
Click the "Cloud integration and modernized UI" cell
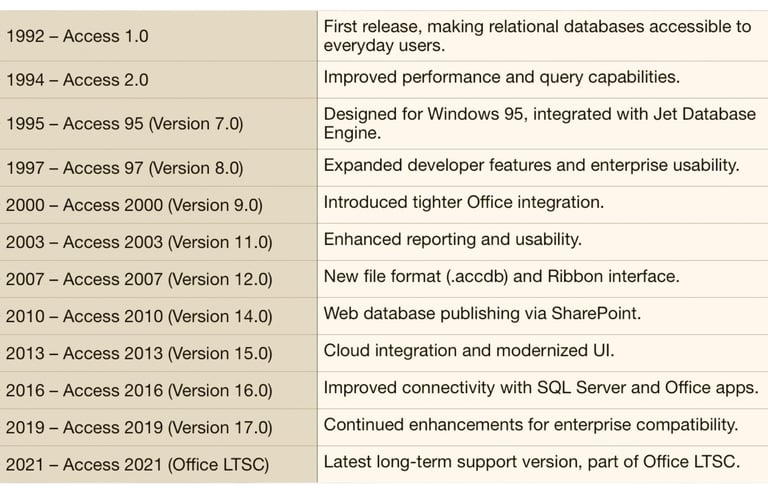(x=468, y=350)
